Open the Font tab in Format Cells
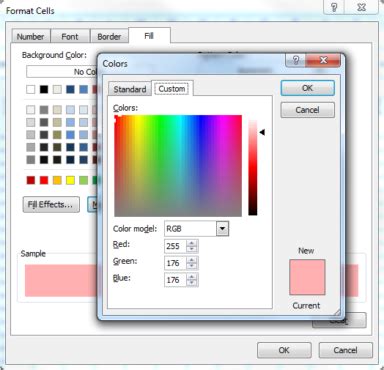384x370 pixels. click(70, 36)
